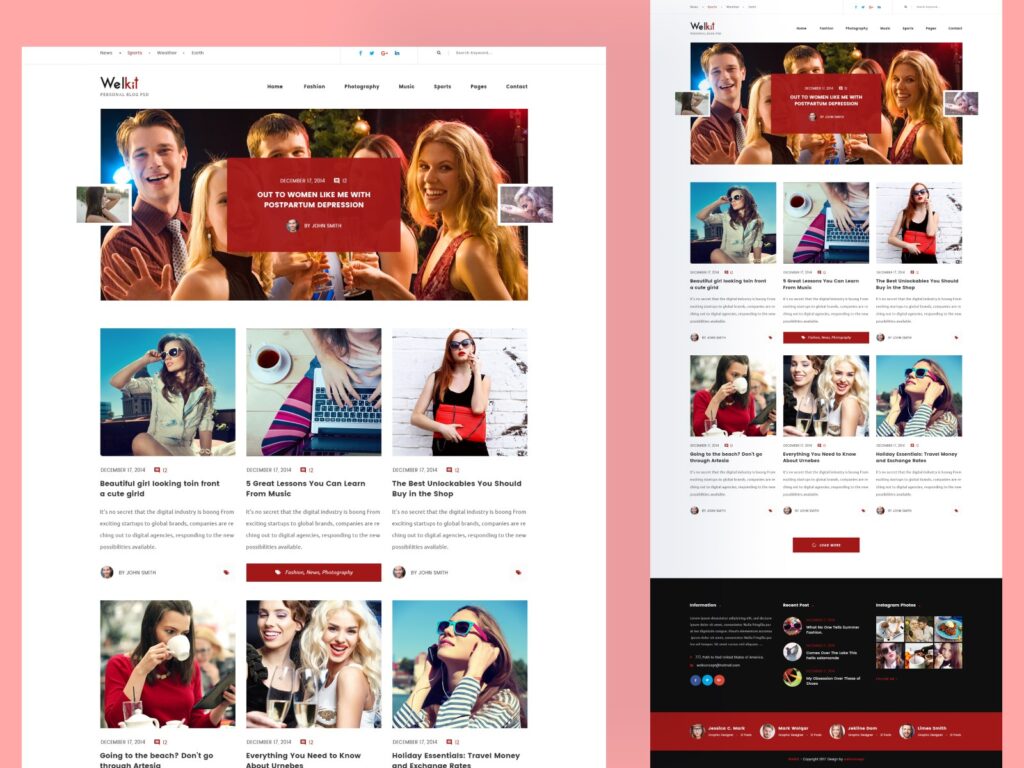This screenshot has height=768, width=1024.
Task: Expand the Instagram Photos widget heading
Action: pyautogui.click(x=896, y=604)
